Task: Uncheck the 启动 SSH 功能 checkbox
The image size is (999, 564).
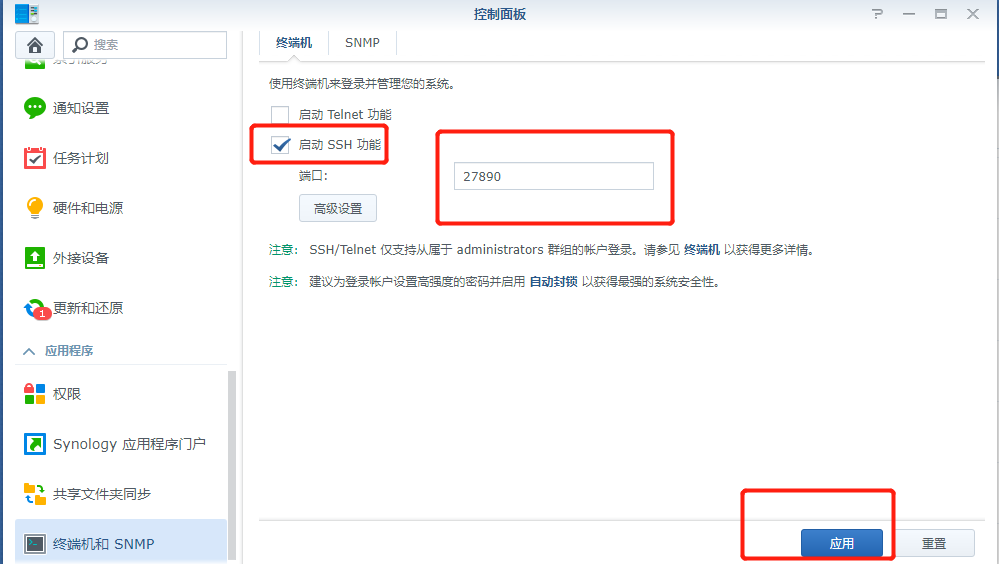Action: click(280, 145)
